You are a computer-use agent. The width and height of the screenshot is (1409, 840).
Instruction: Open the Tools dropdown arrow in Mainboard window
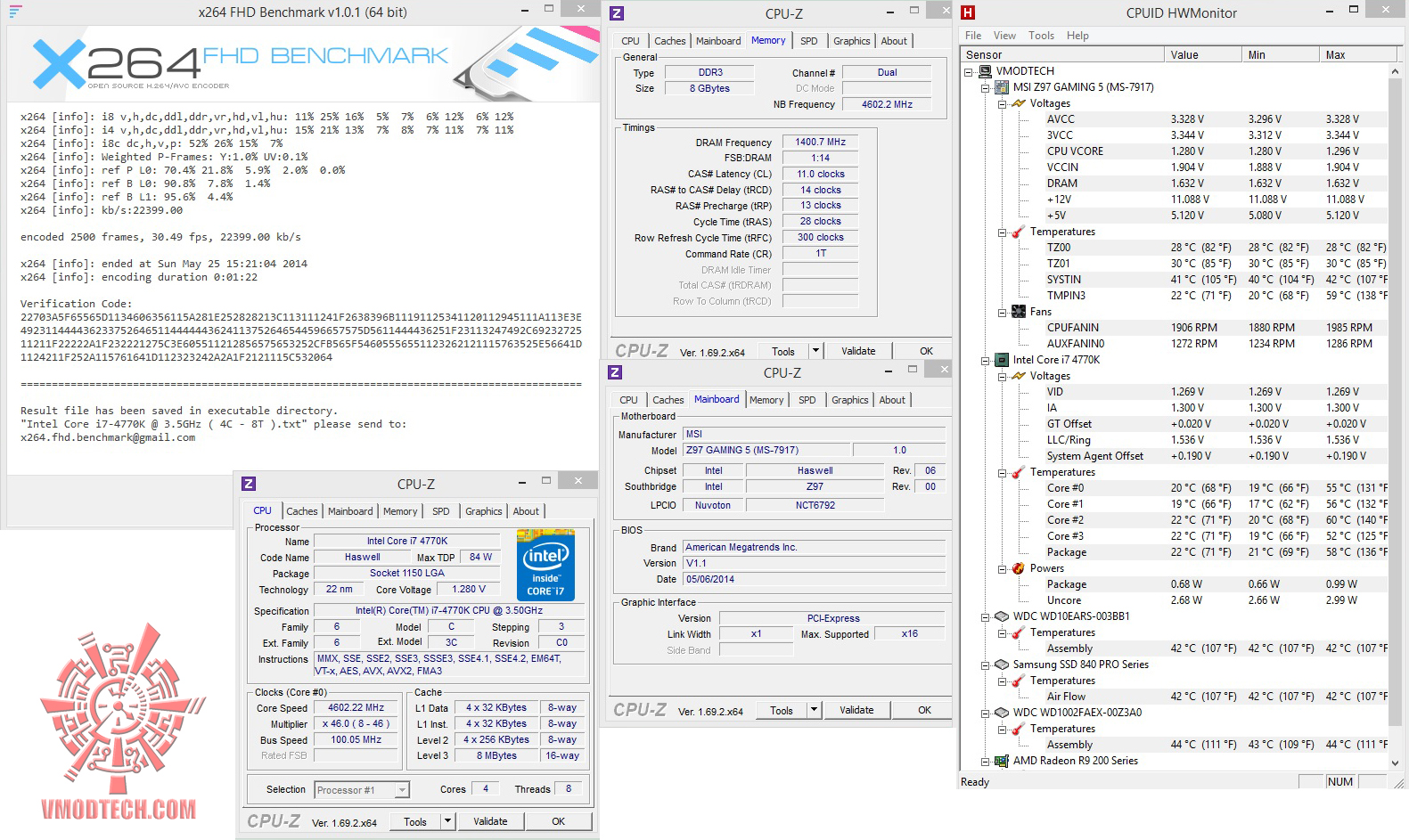(814, 710)
